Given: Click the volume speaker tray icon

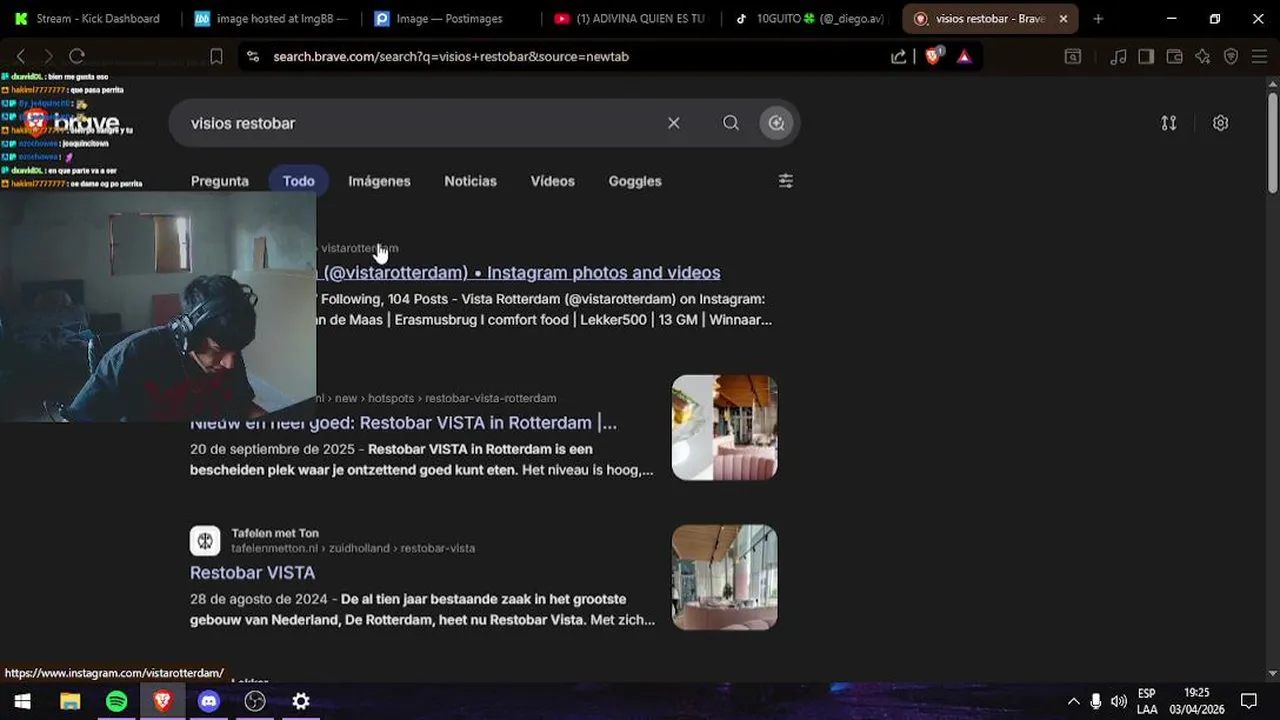Looking at the screenshot, I should point(1119,701).
